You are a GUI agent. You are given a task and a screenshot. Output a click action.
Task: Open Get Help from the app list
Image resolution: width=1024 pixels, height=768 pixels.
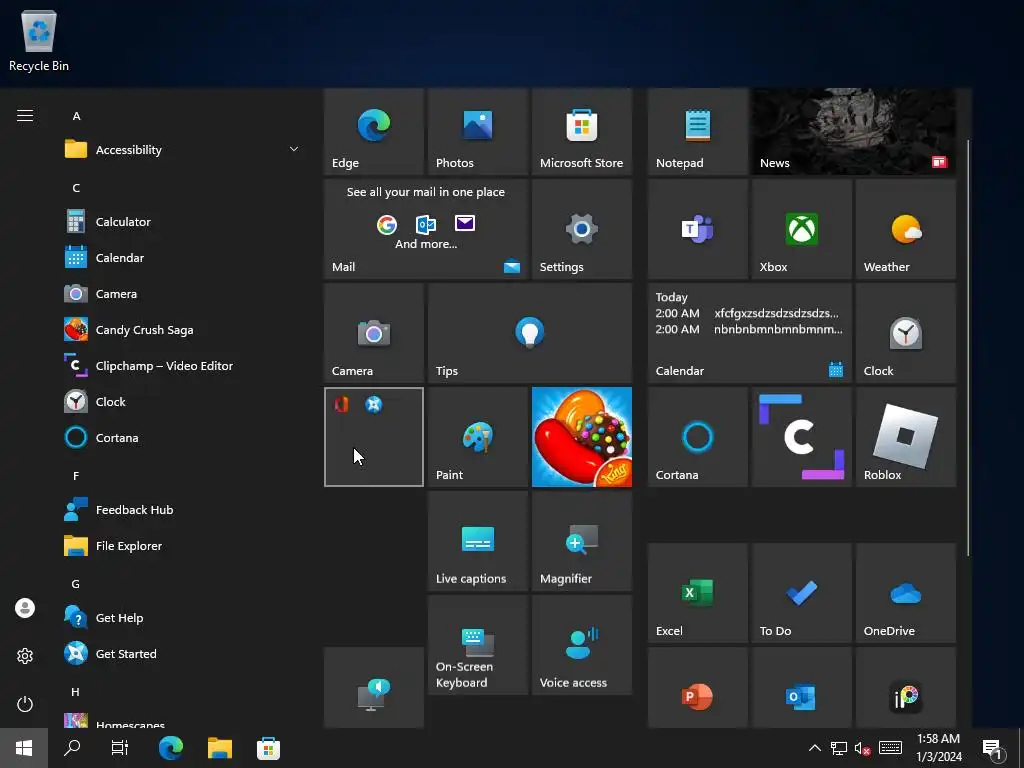click(x=183, y=618)
